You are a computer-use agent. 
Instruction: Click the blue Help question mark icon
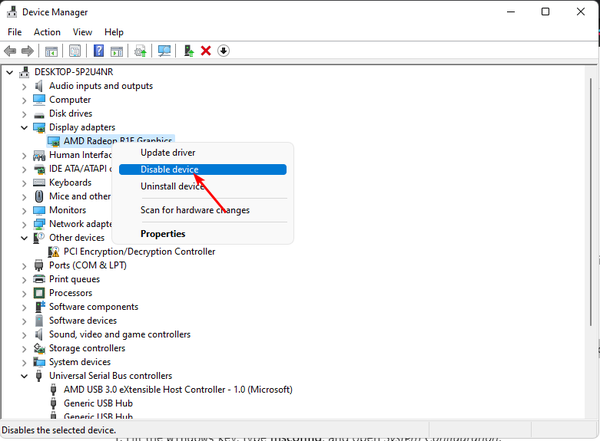(99, 51)
